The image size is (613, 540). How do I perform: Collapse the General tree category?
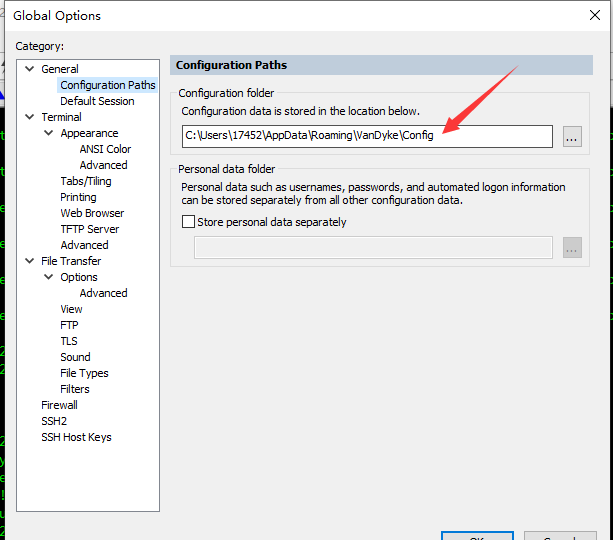28,69
